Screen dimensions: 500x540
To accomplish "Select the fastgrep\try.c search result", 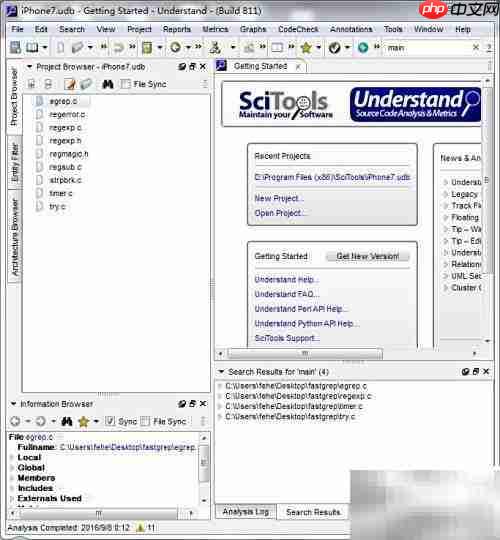I will click(290, 417).
